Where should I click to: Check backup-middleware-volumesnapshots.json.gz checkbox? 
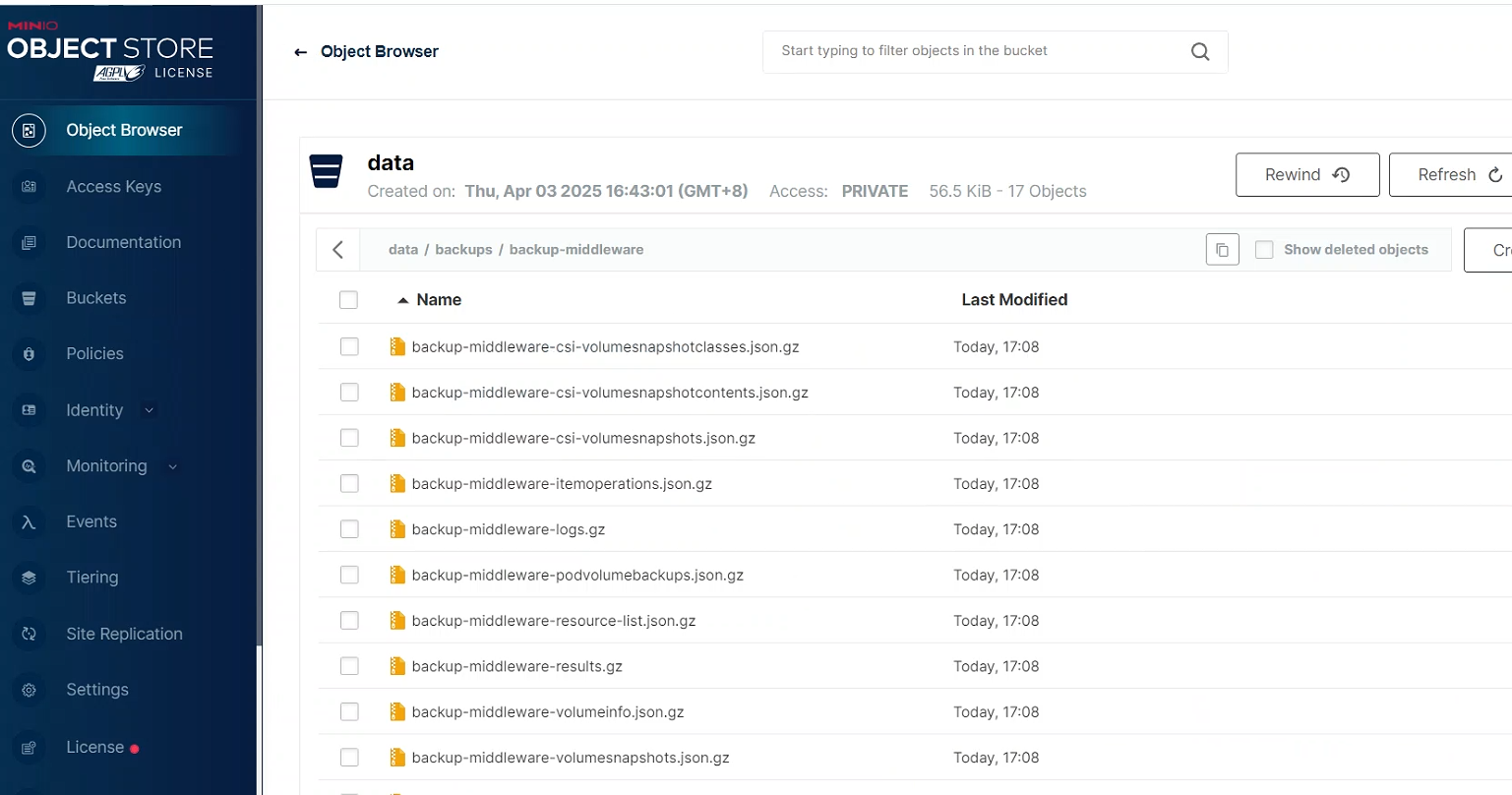pos(349,758)
